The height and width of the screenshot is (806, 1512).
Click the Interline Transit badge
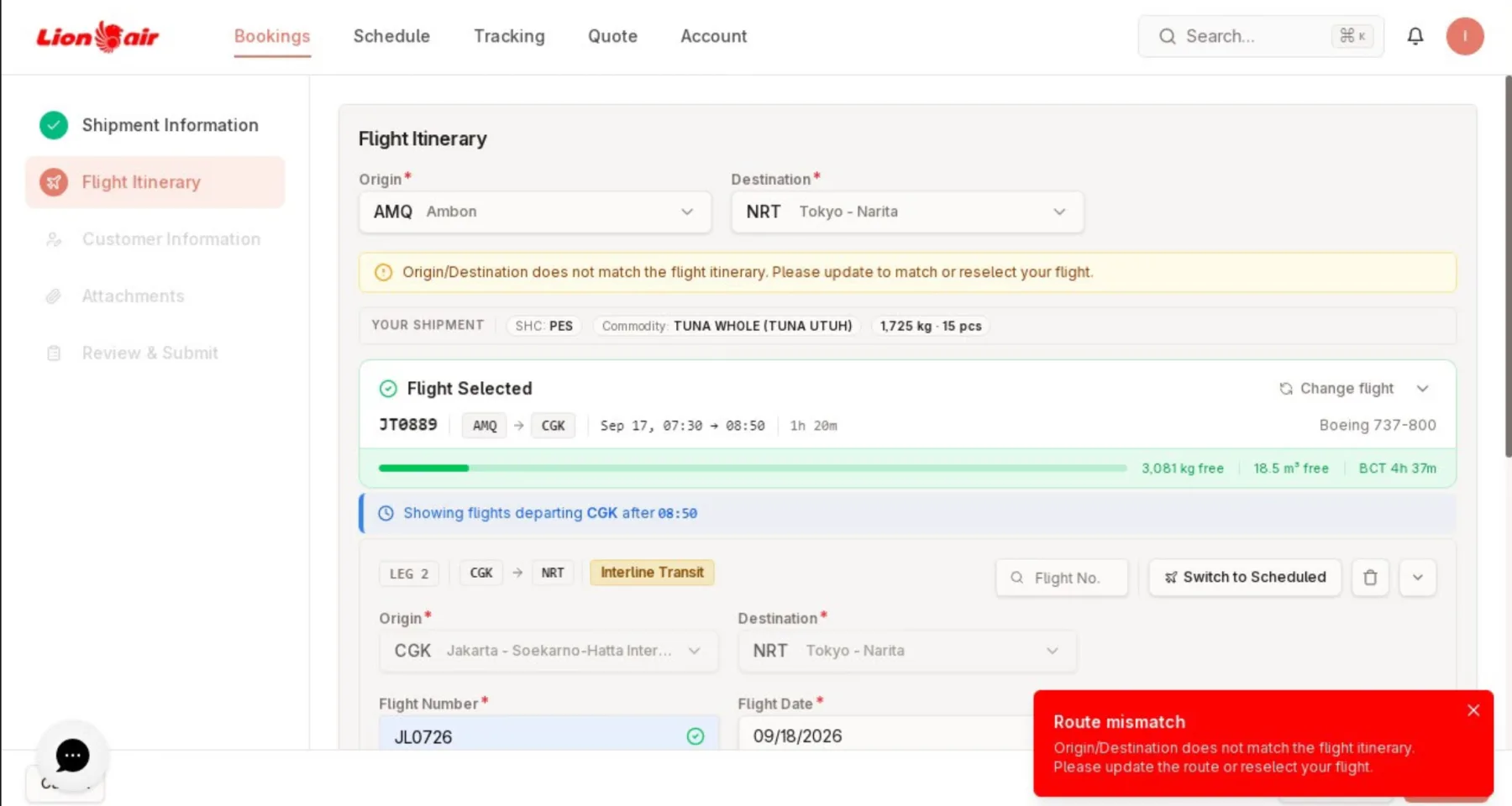pyautogui.click(x=652, y=573)
